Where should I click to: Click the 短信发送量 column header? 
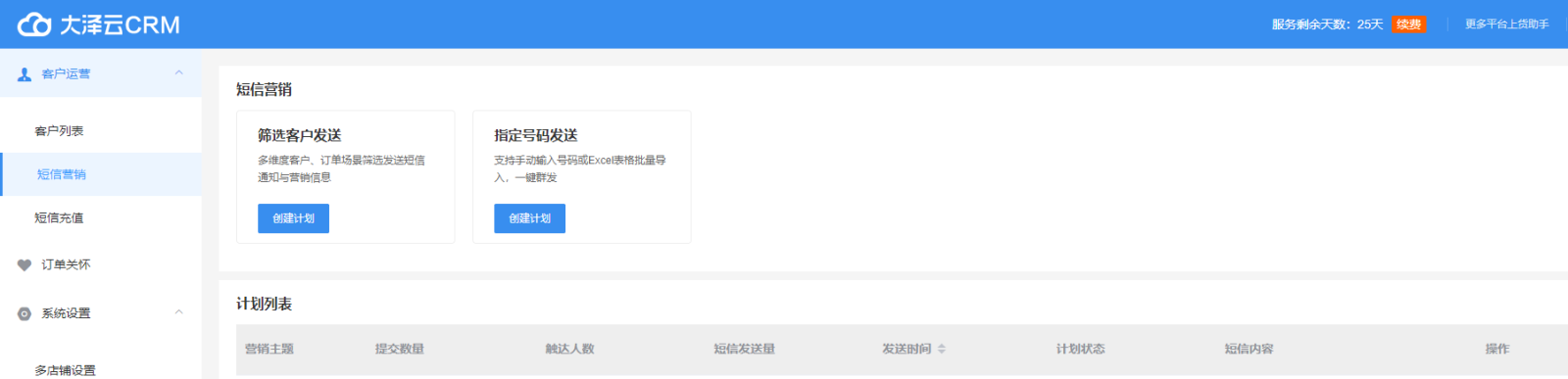pyautogui.click(x=744, y=349)
